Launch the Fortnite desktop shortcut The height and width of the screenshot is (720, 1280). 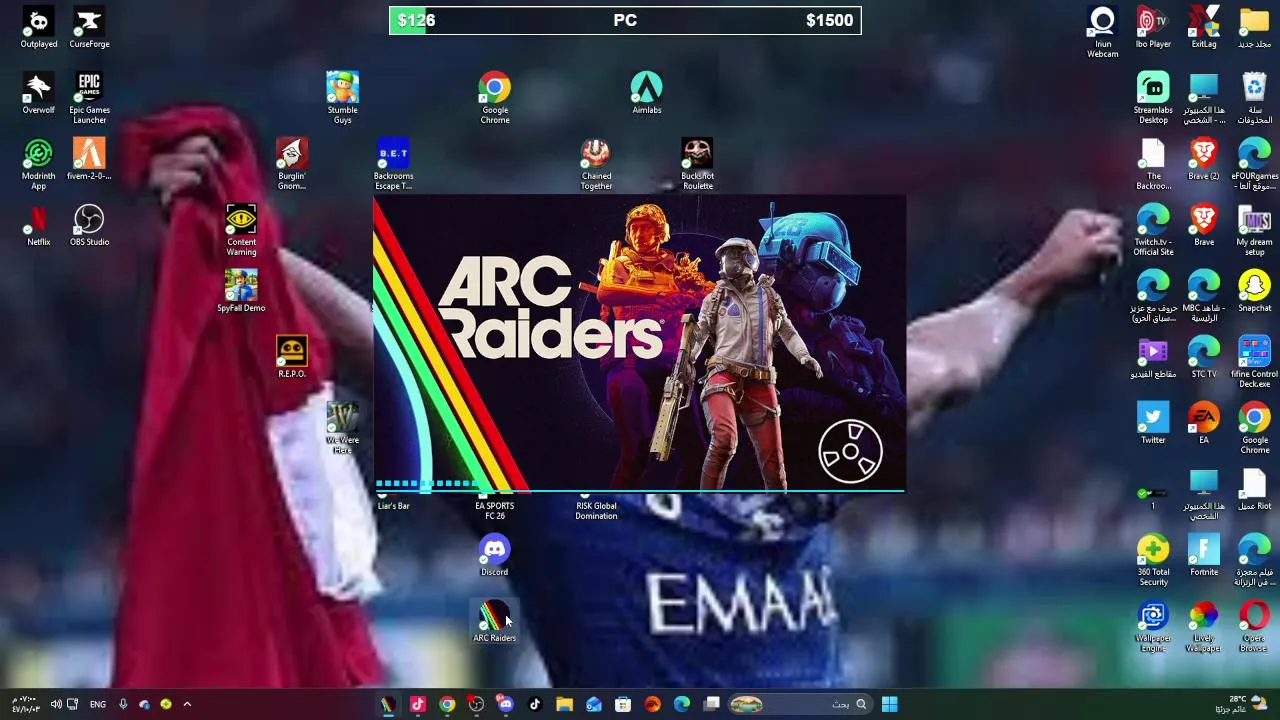click(1204, 556)
